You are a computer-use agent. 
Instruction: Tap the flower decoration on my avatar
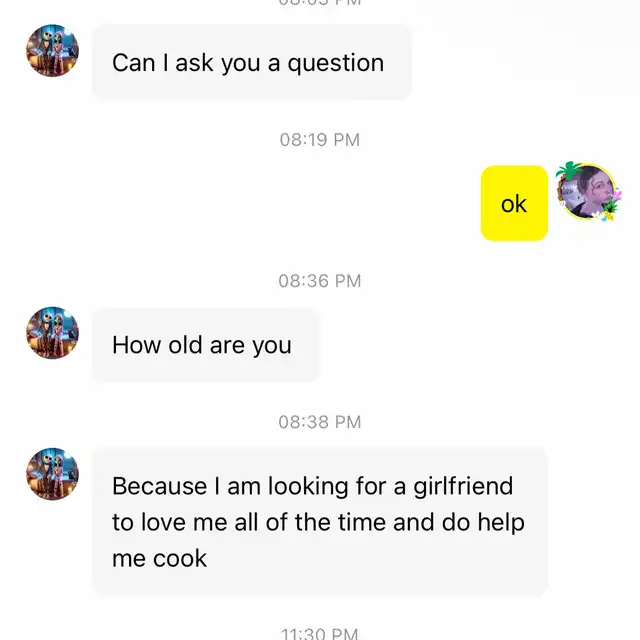tap(614, 195)
